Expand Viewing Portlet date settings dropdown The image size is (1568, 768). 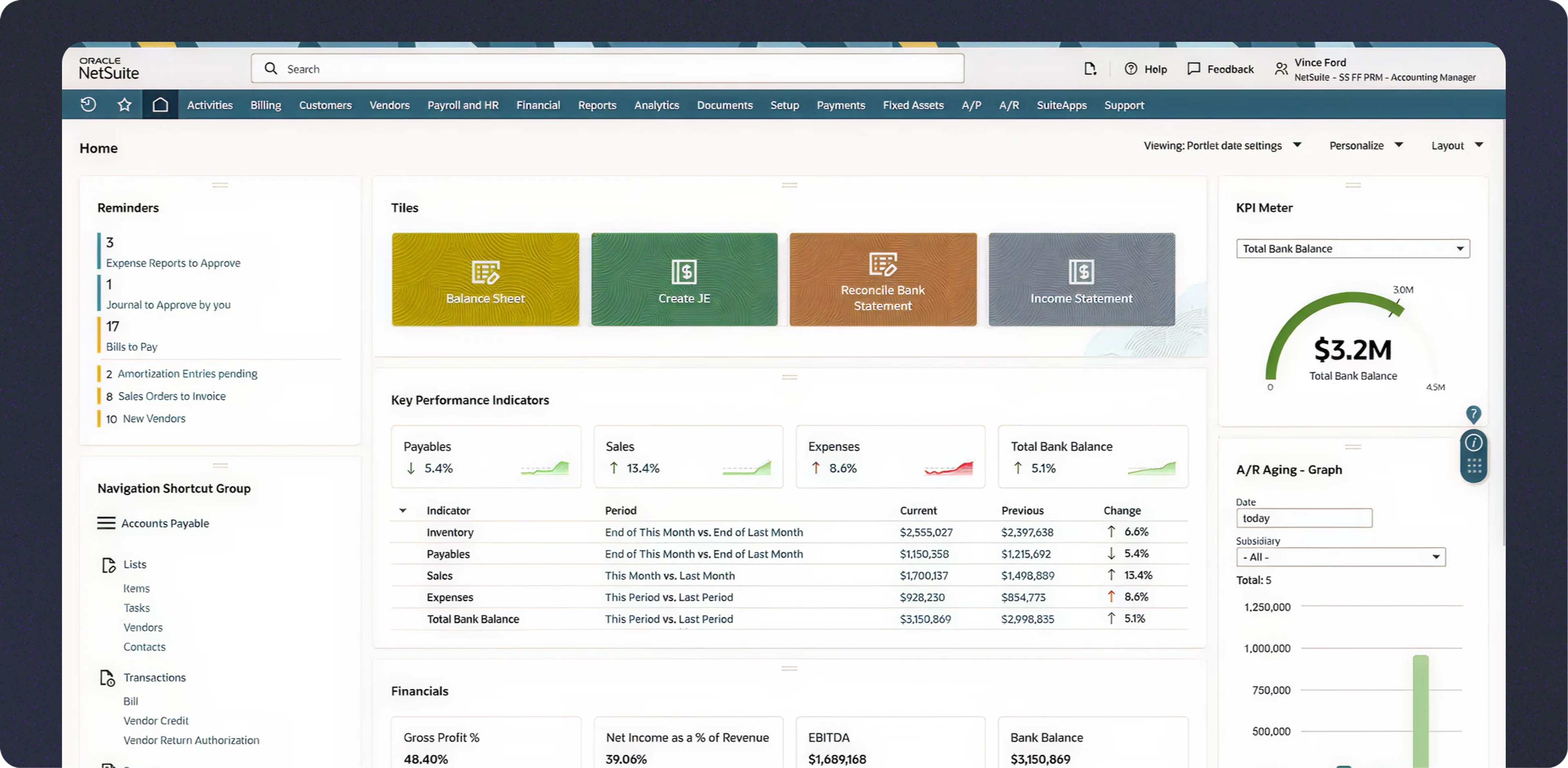click(1222, 145)
